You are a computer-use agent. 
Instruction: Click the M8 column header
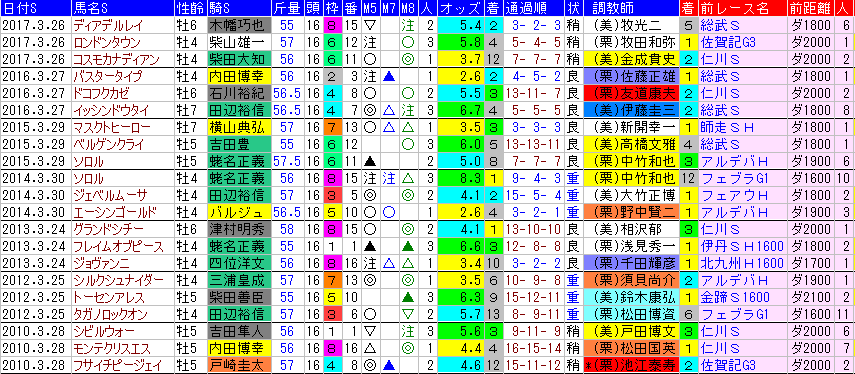[407, 9]
